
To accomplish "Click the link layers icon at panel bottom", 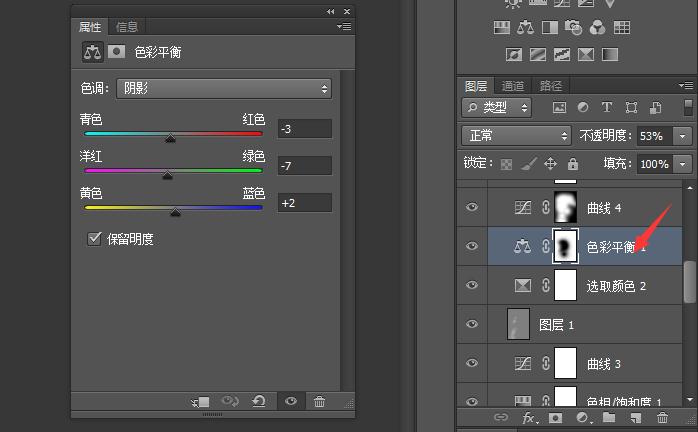I will tap(501, 417).
